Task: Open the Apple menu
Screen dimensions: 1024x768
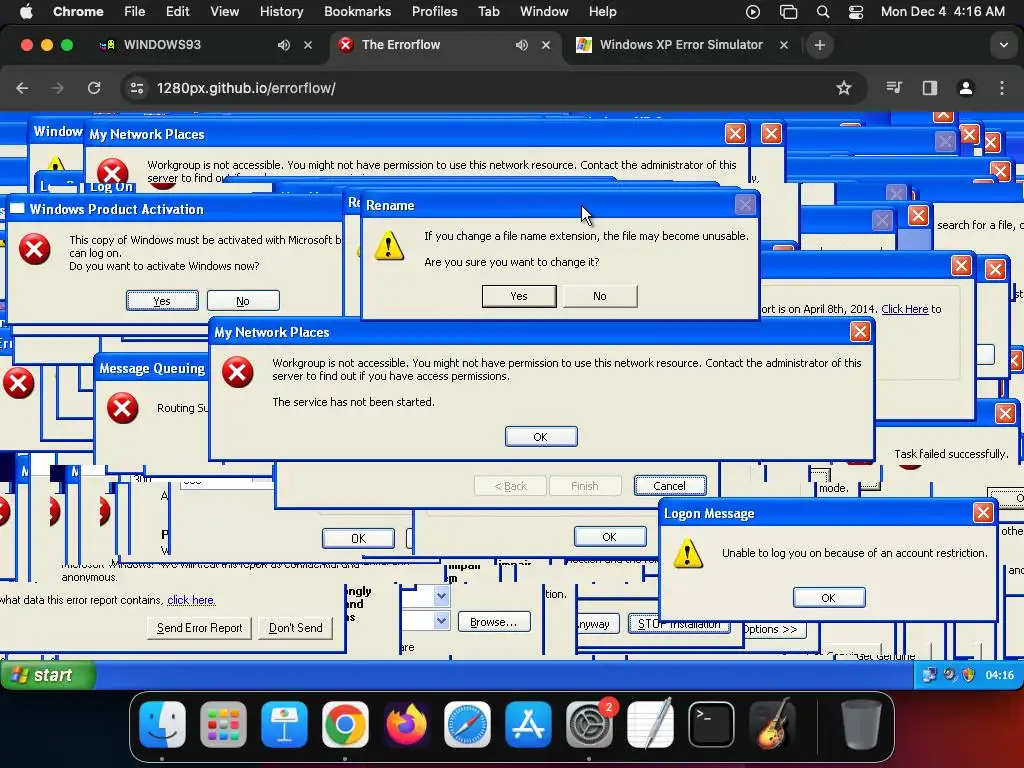Action: click(x=26, y=12)
